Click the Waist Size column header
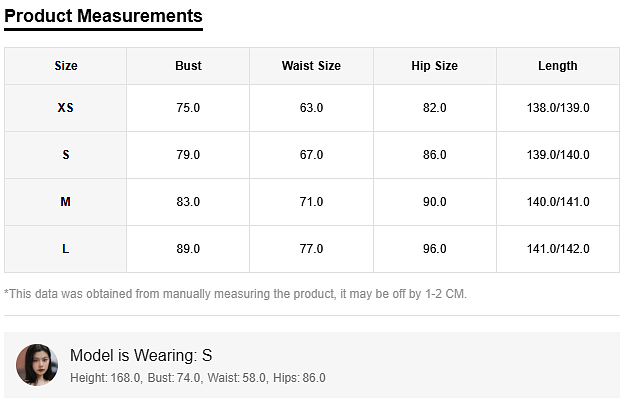This screenshot has width=629, height=403. click(311, 66)
